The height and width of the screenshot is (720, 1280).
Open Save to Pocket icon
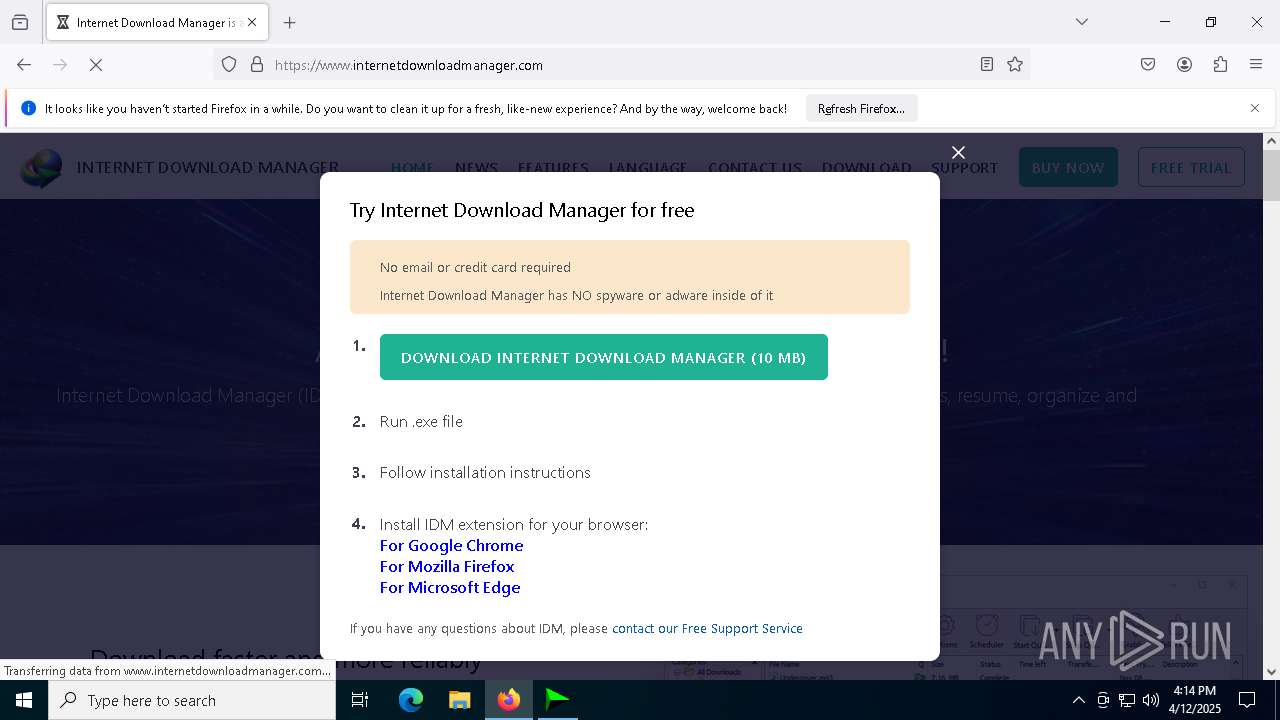tap(1148, 65)
